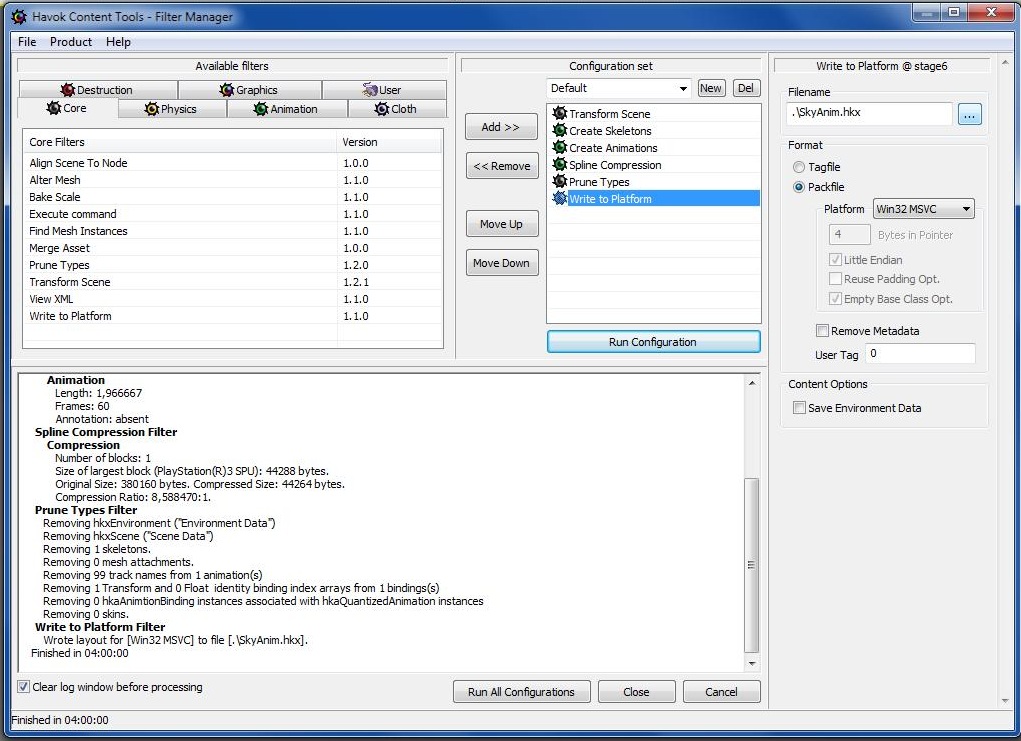Open the File menu
Image resolution: width=1021 pixels, height=741 pixels.
[27, 42]
